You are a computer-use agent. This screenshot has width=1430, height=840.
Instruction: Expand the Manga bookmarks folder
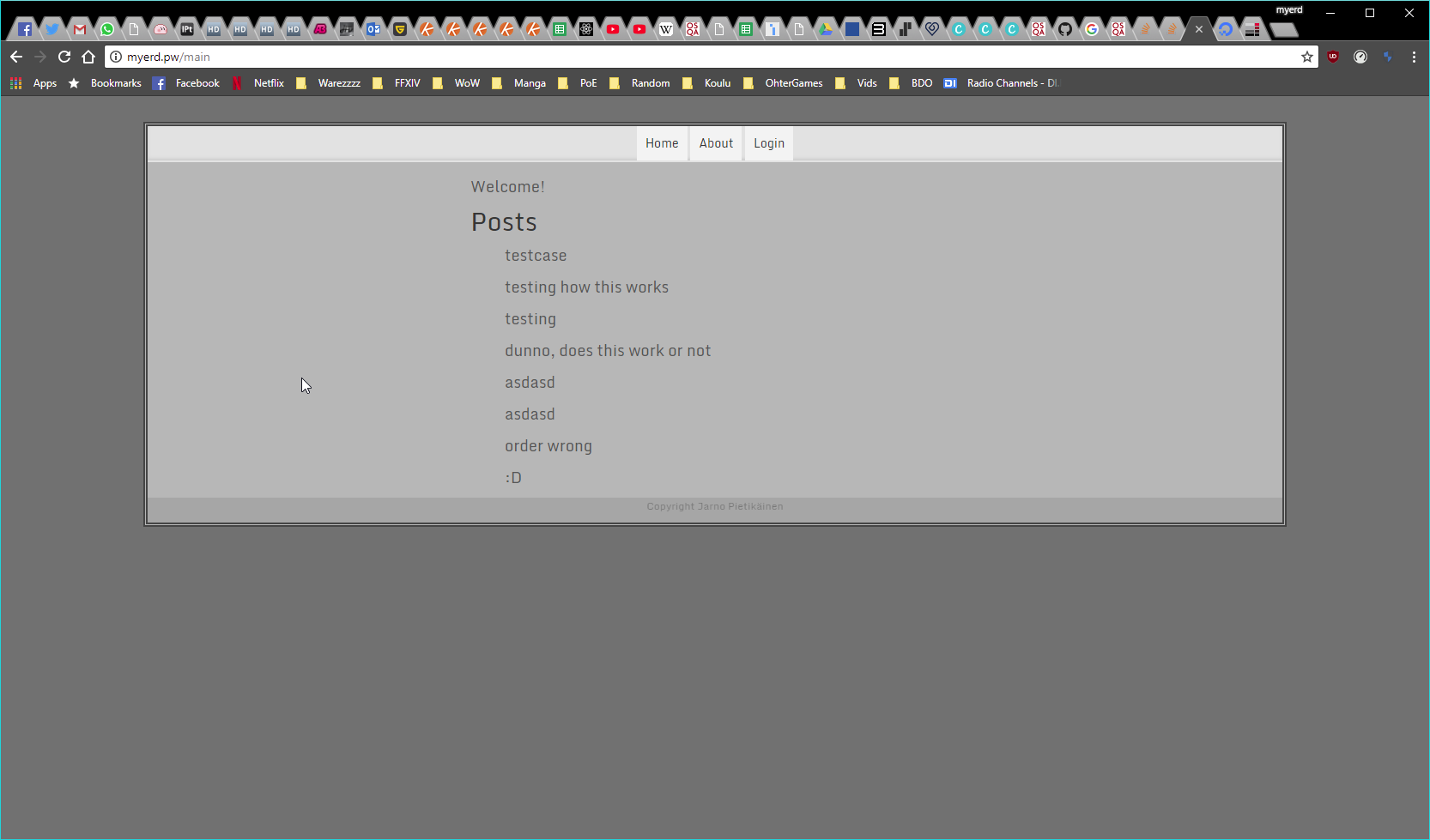(520, 83)
